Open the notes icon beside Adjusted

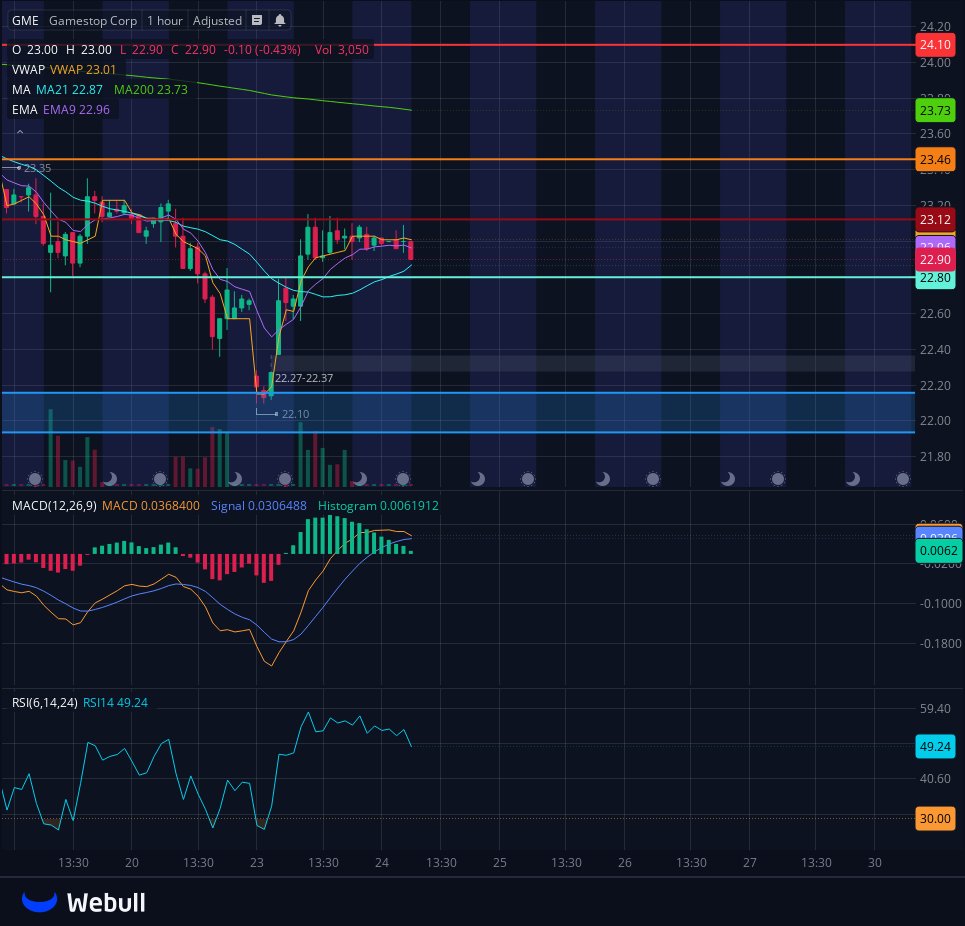[x=257, y=20]
